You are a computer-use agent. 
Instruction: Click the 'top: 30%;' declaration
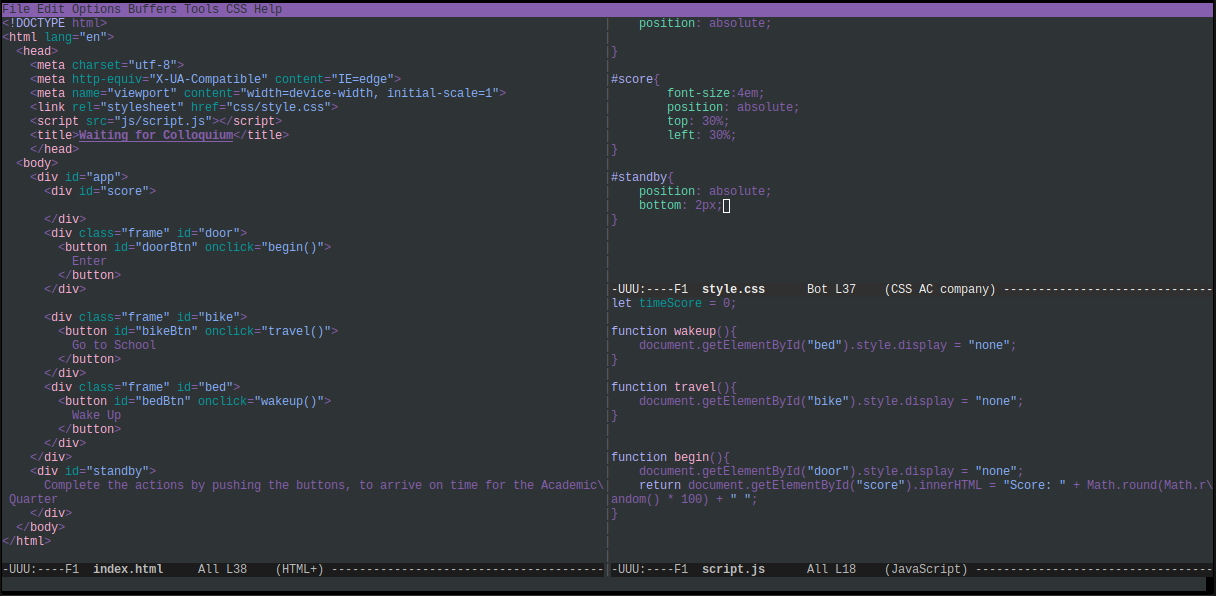[698, 121]
